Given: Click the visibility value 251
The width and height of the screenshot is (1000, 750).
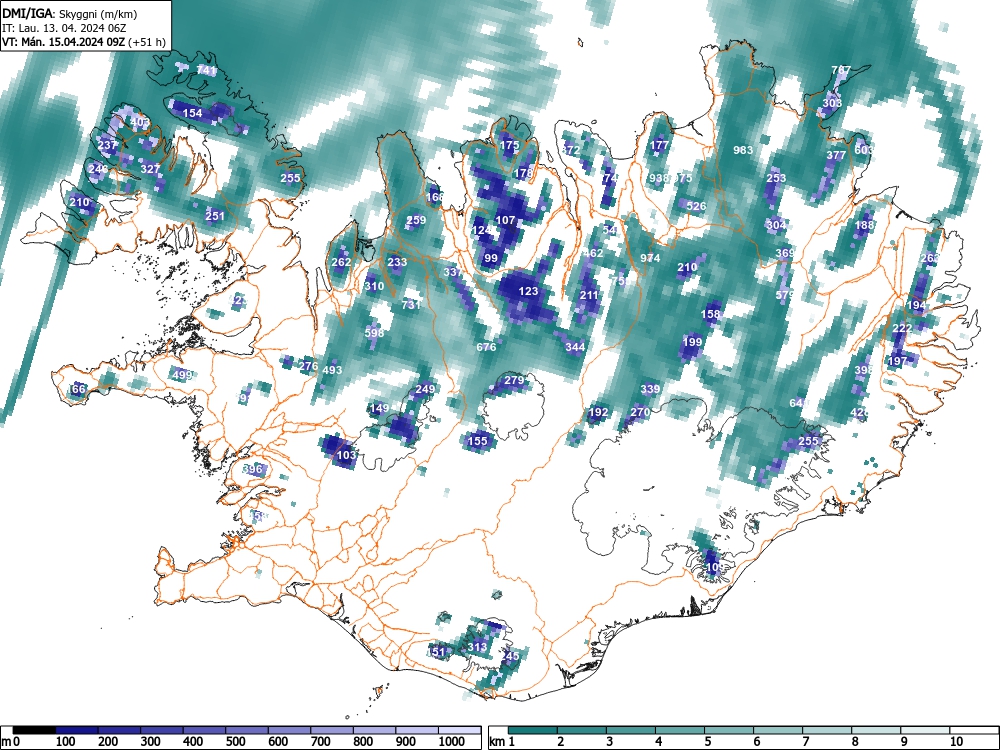Looking at the screenshot, I should coord(215,216).
